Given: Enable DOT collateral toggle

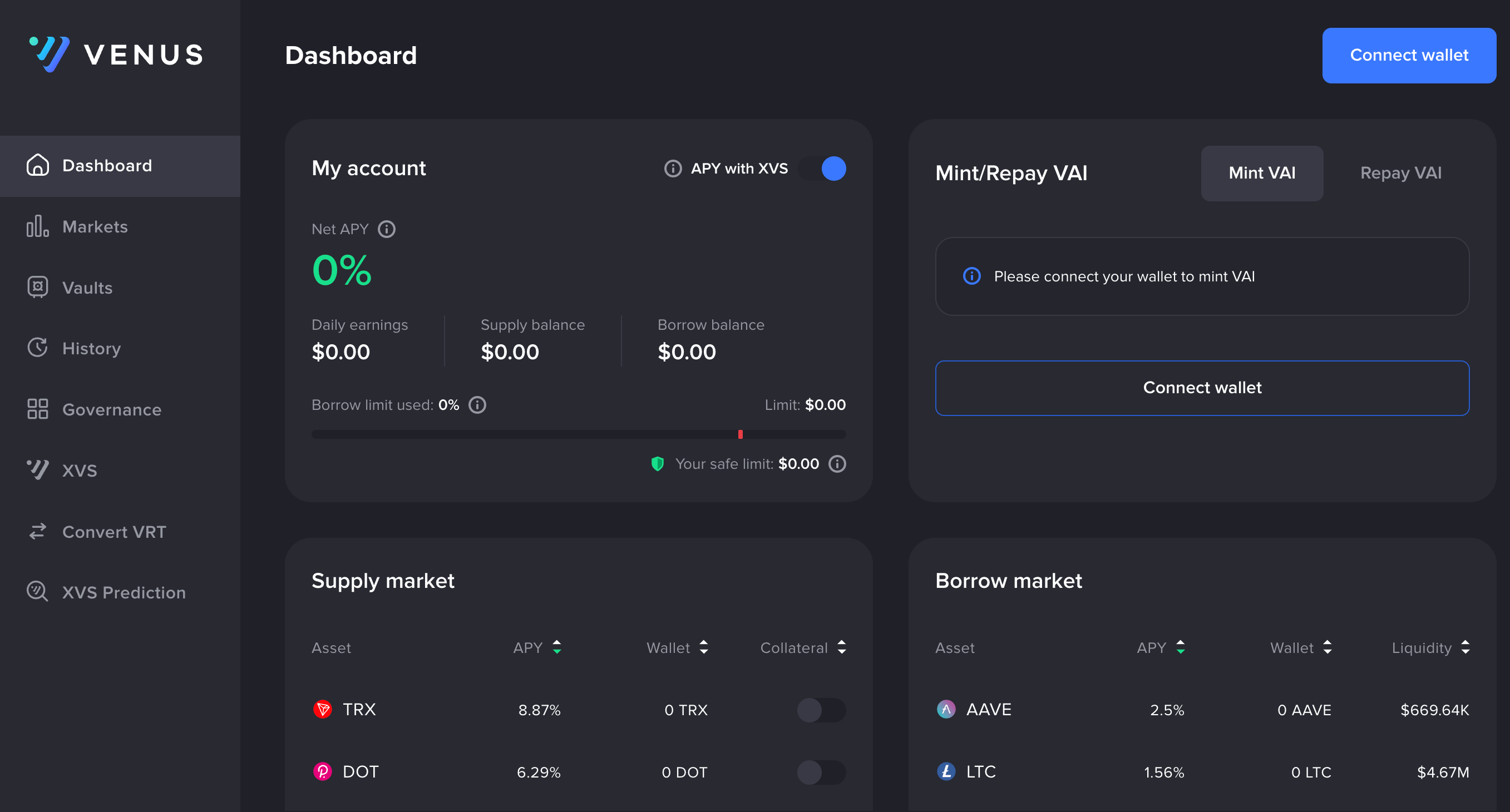Looking at the screenshot, I should [821, 772].
